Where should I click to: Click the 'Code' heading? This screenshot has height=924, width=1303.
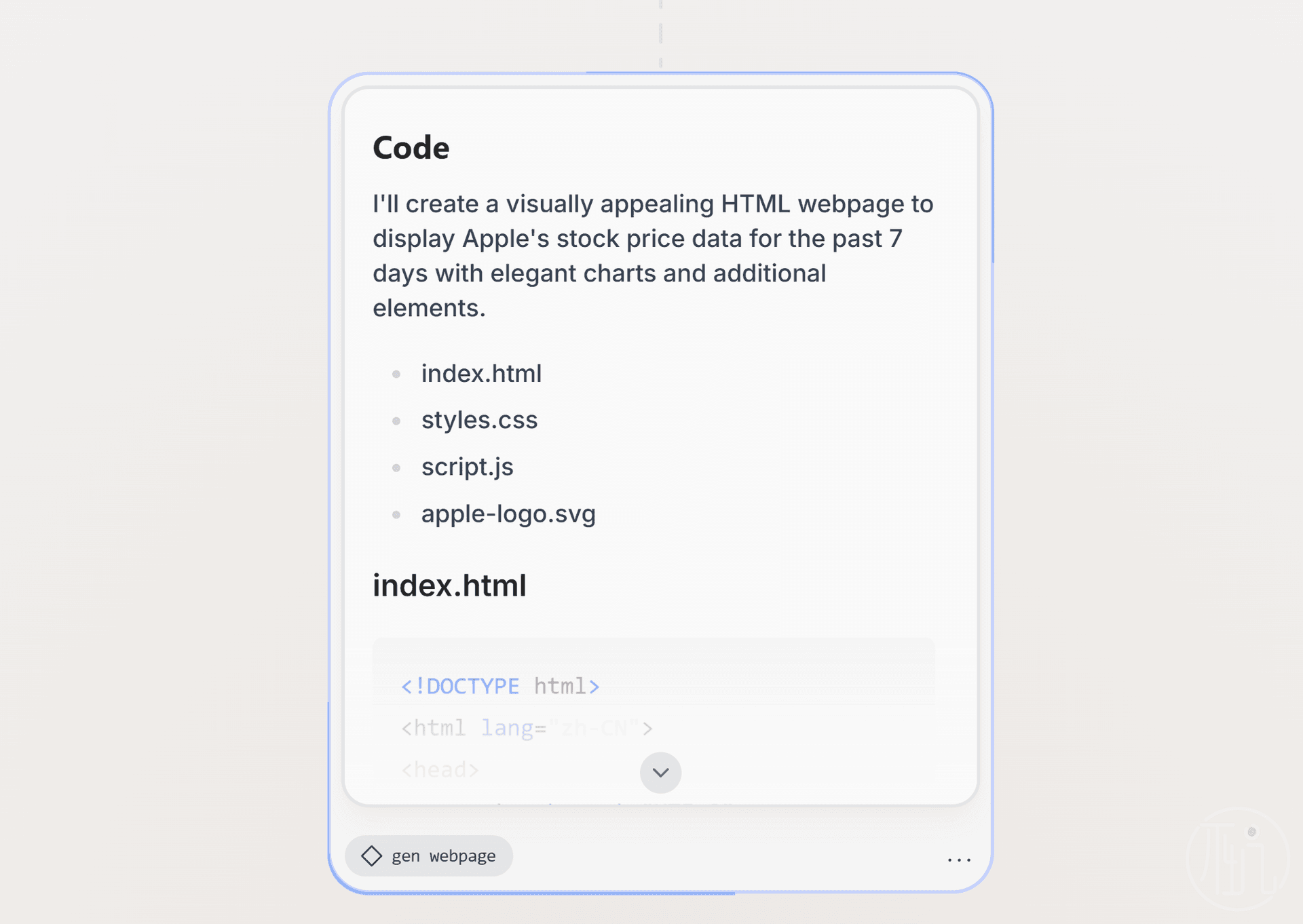pos(411,147)
